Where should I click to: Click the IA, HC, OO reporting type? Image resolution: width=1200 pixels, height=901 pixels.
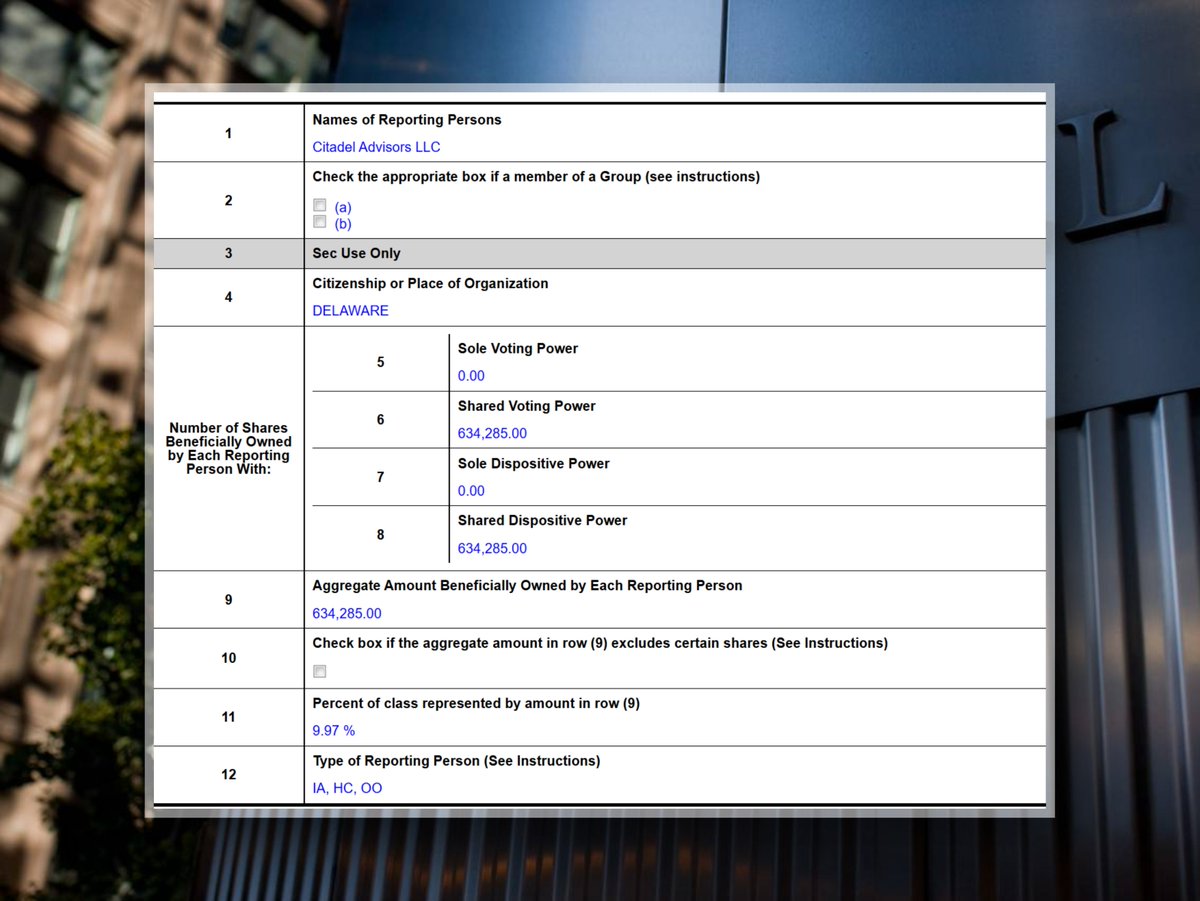click(x=347, y=788)
